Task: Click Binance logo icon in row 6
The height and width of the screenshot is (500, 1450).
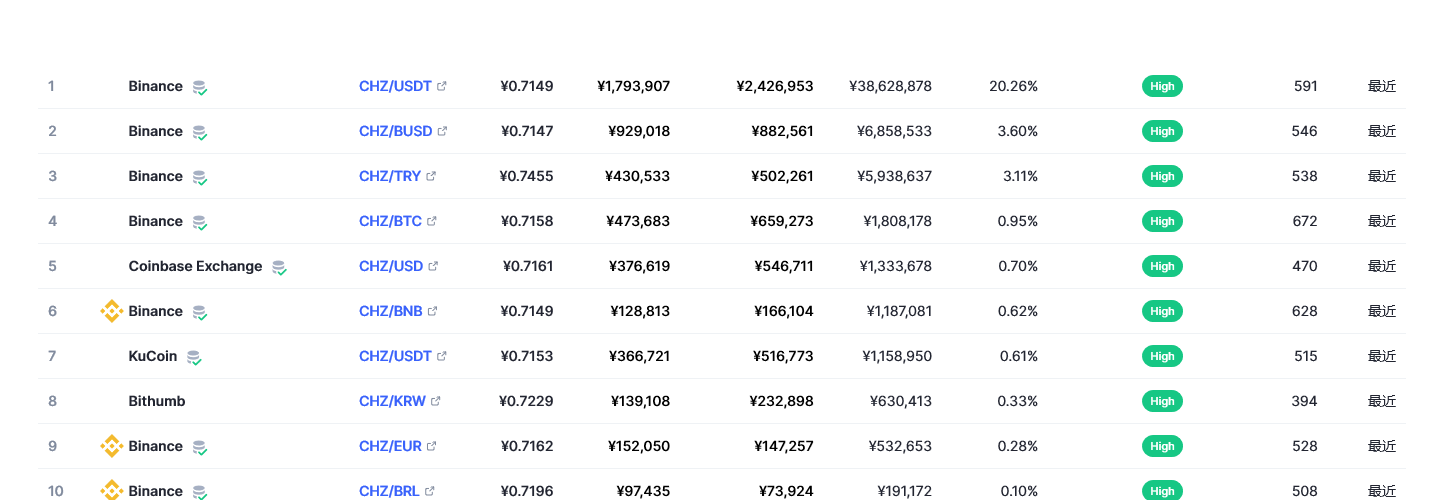Action: (112, 311)
